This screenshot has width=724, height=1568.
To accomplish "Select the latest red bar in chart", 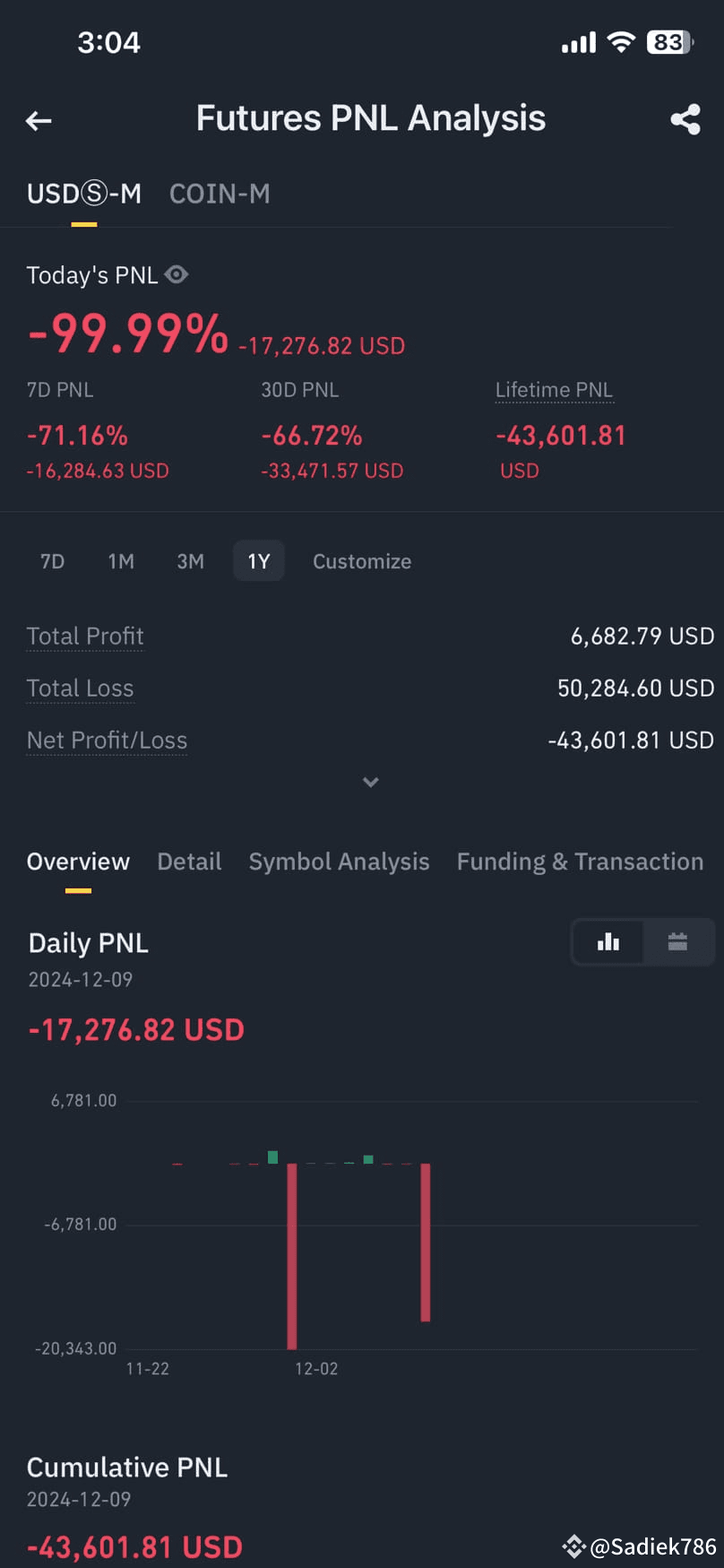I will [x=426, y=1243].
